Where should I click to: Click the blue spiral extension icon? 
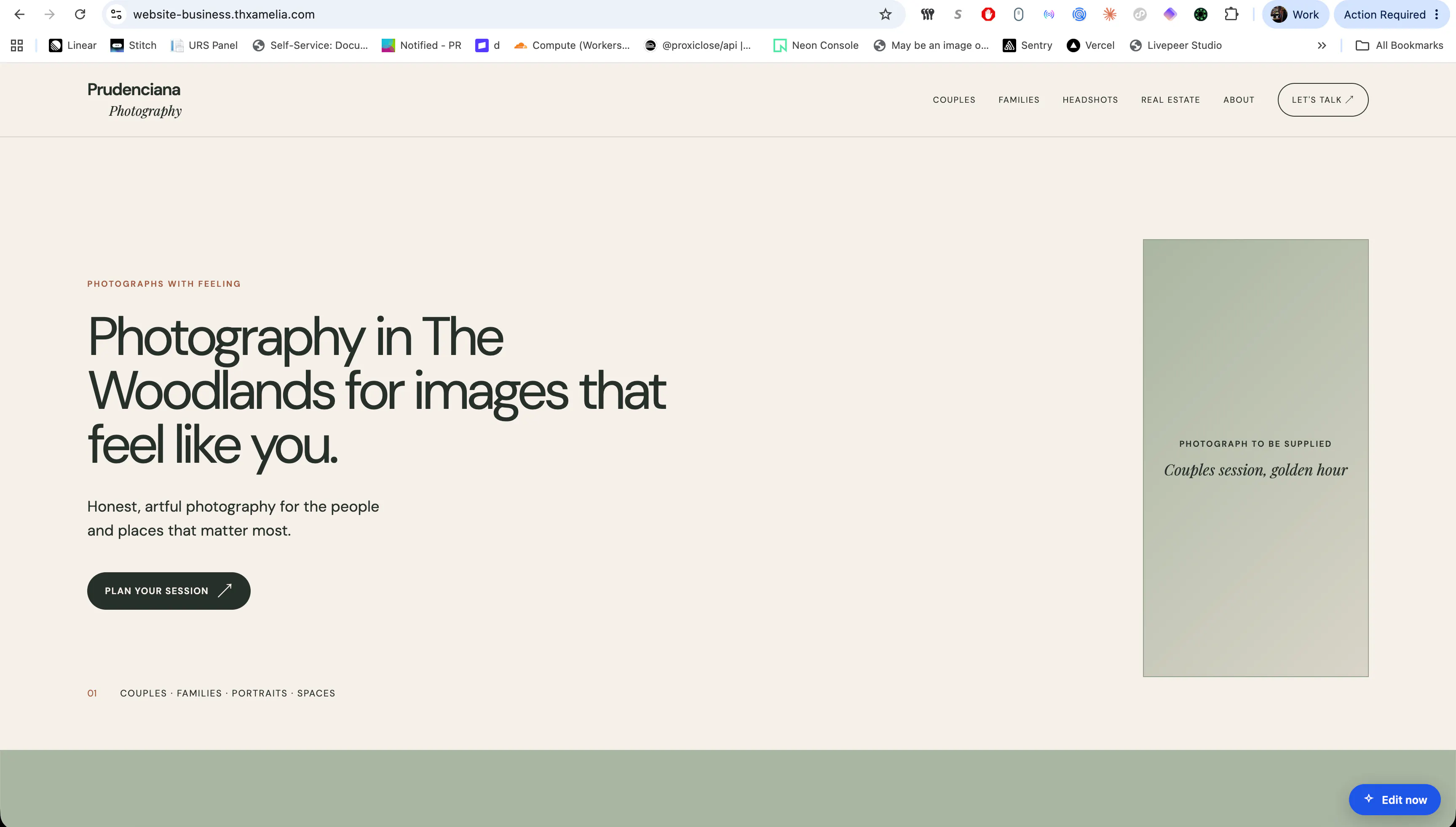coord(1079,15)
